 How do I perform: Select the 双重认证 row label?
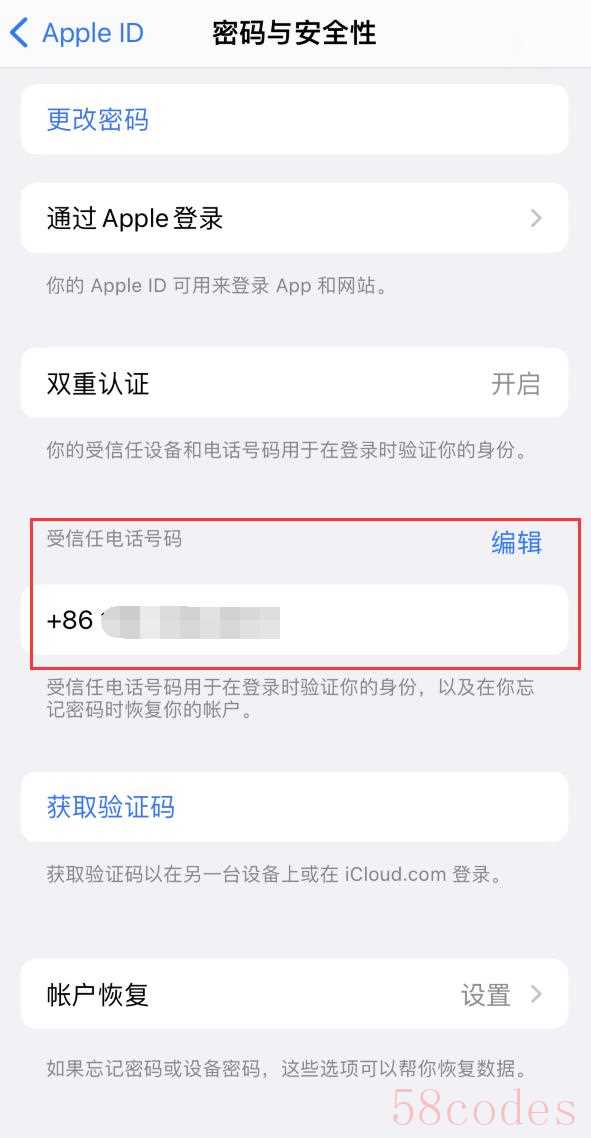coord(98,383)
